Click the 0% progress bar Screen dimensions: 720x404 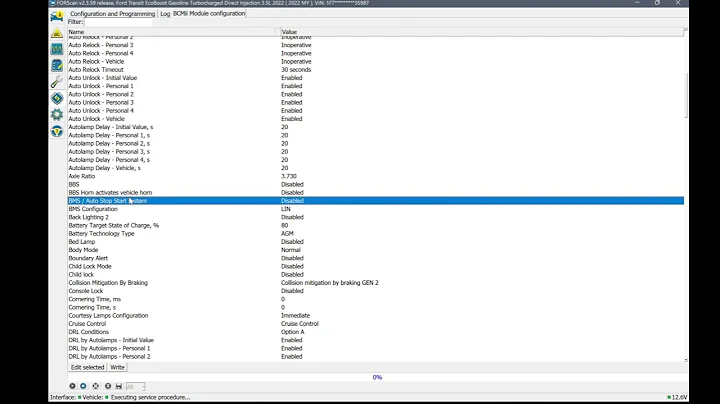377,377
